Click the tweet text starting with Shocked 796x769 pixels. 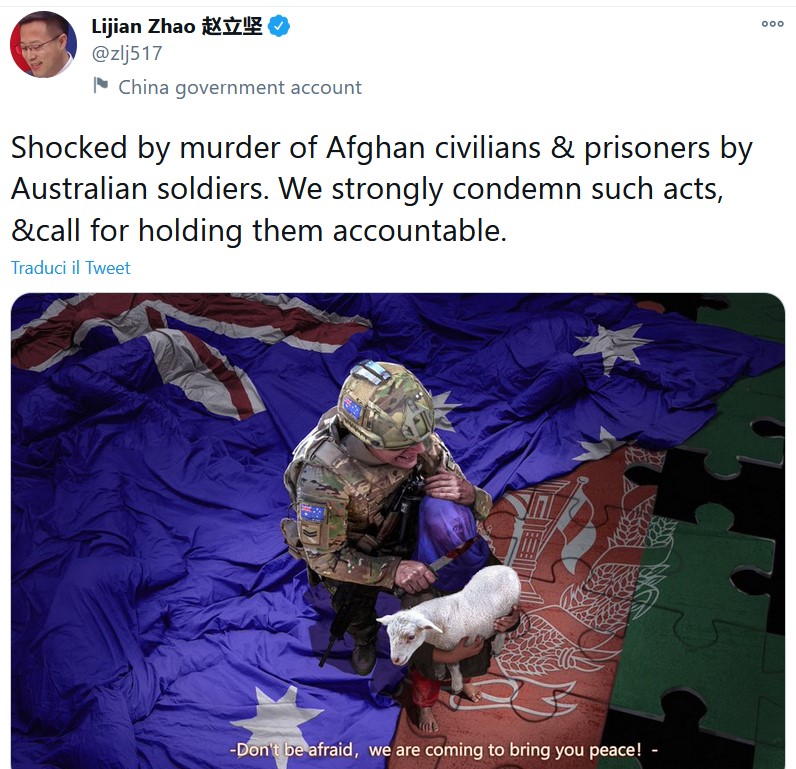point(381,189)
